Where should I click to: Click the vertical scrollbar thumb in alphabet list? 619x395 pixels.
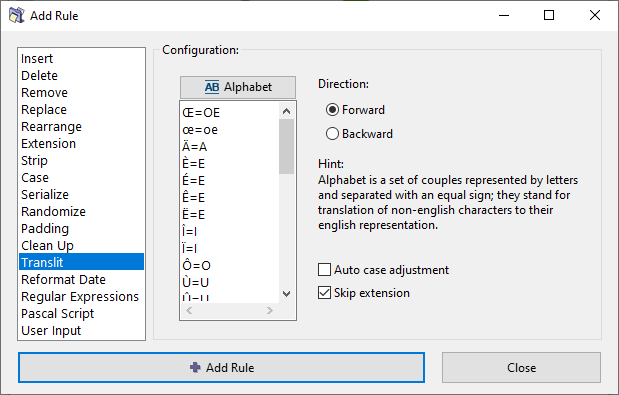(x=287, y=146)
